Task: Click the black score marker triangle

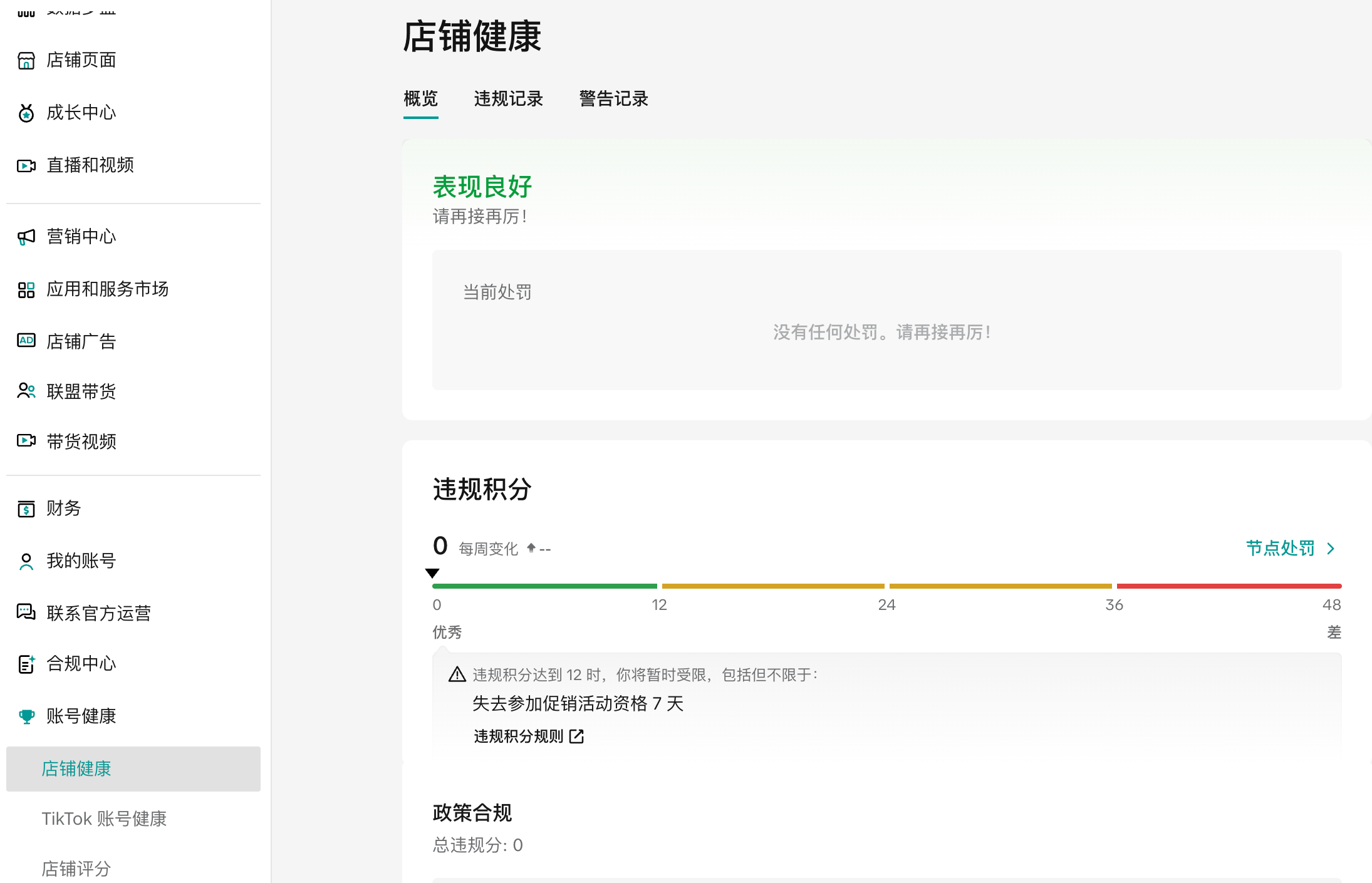Action: click(x=432, y=573)
